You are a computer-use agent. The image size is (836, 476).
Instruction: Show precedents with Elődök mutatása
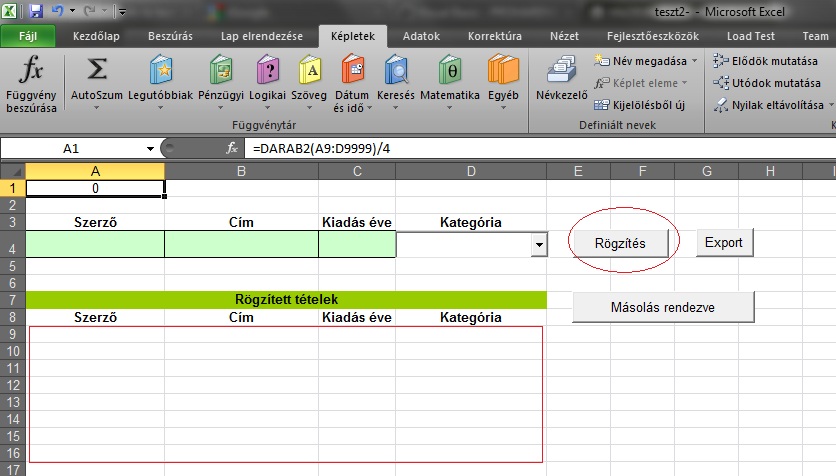765,61
